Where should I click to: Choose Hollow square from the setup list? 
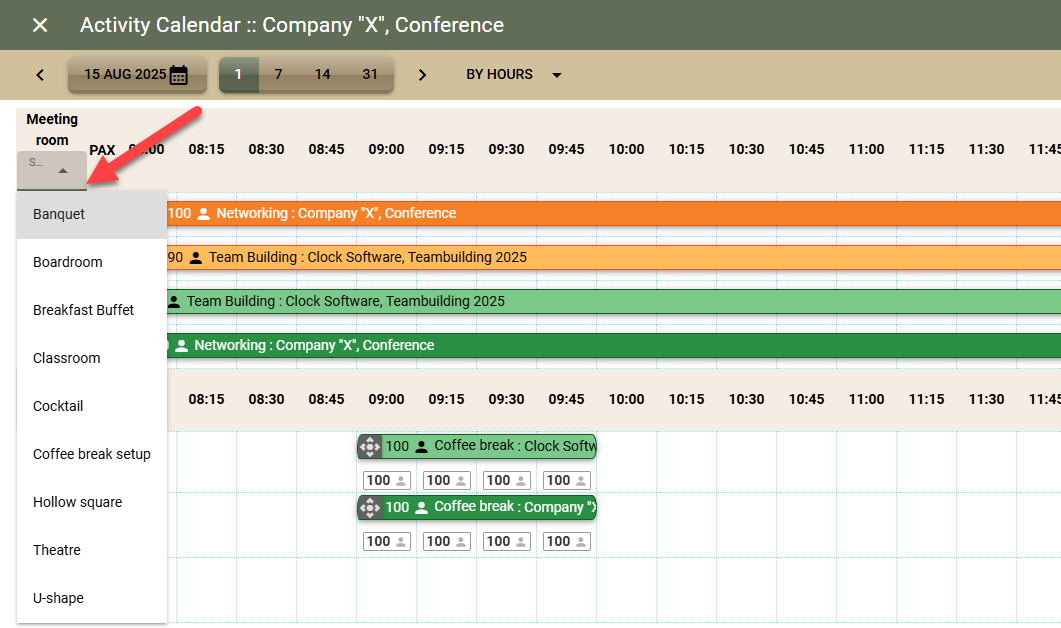(92, 502)
